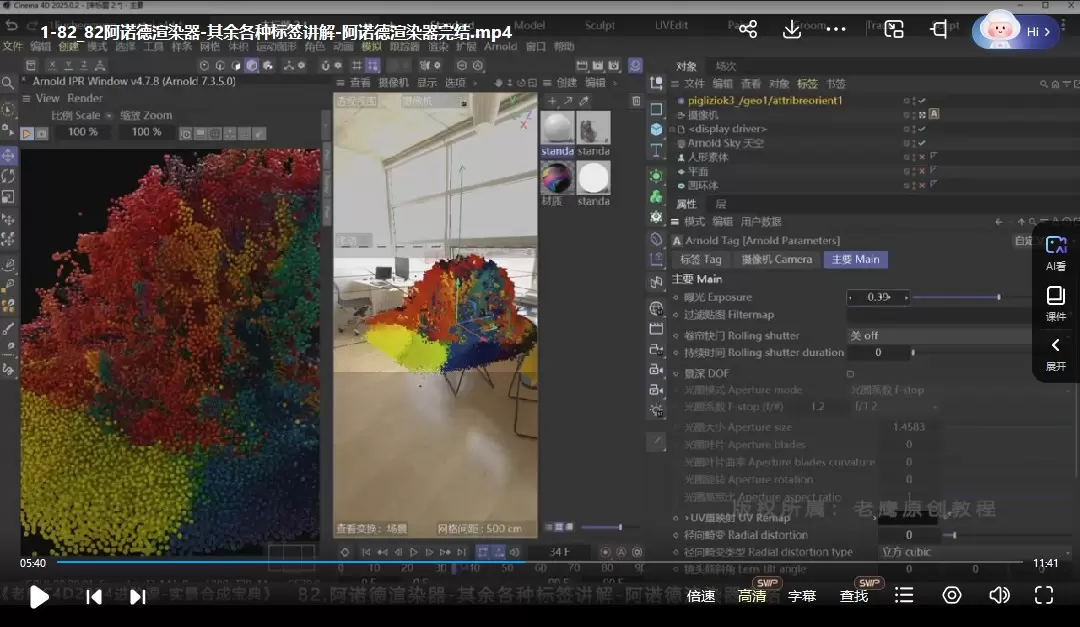Click the 曝光 Exposure value field
This screenshot has width=1080, height=627.
[x=878, y=298]
